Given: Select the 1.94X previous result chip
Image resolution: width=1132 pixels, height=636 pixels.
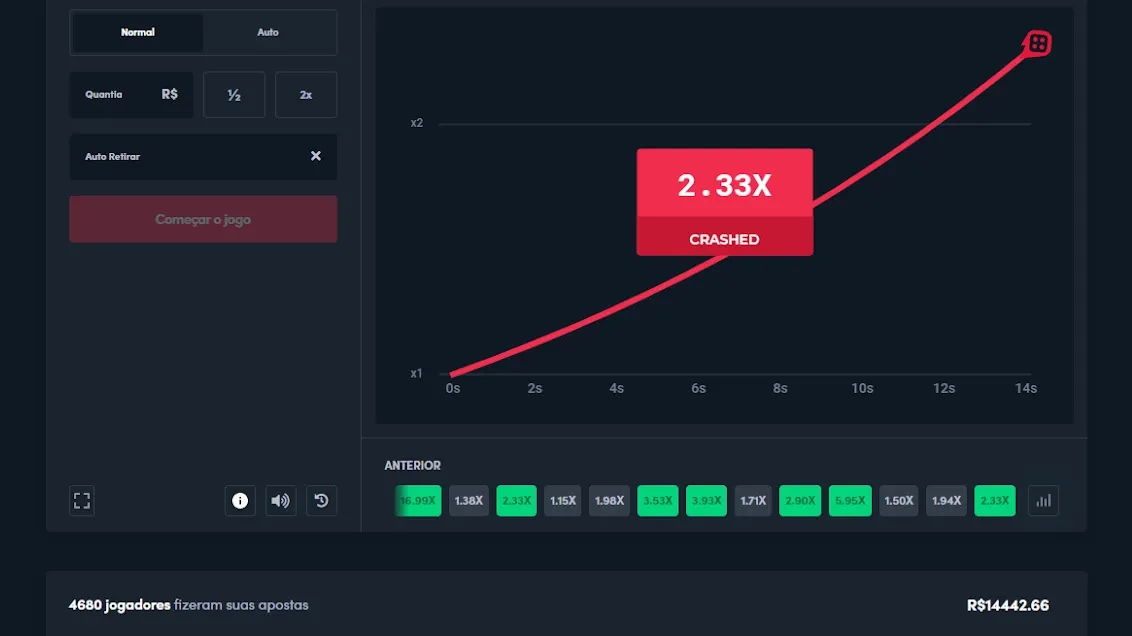Looking at the screenshot, I should click(946, 500).
